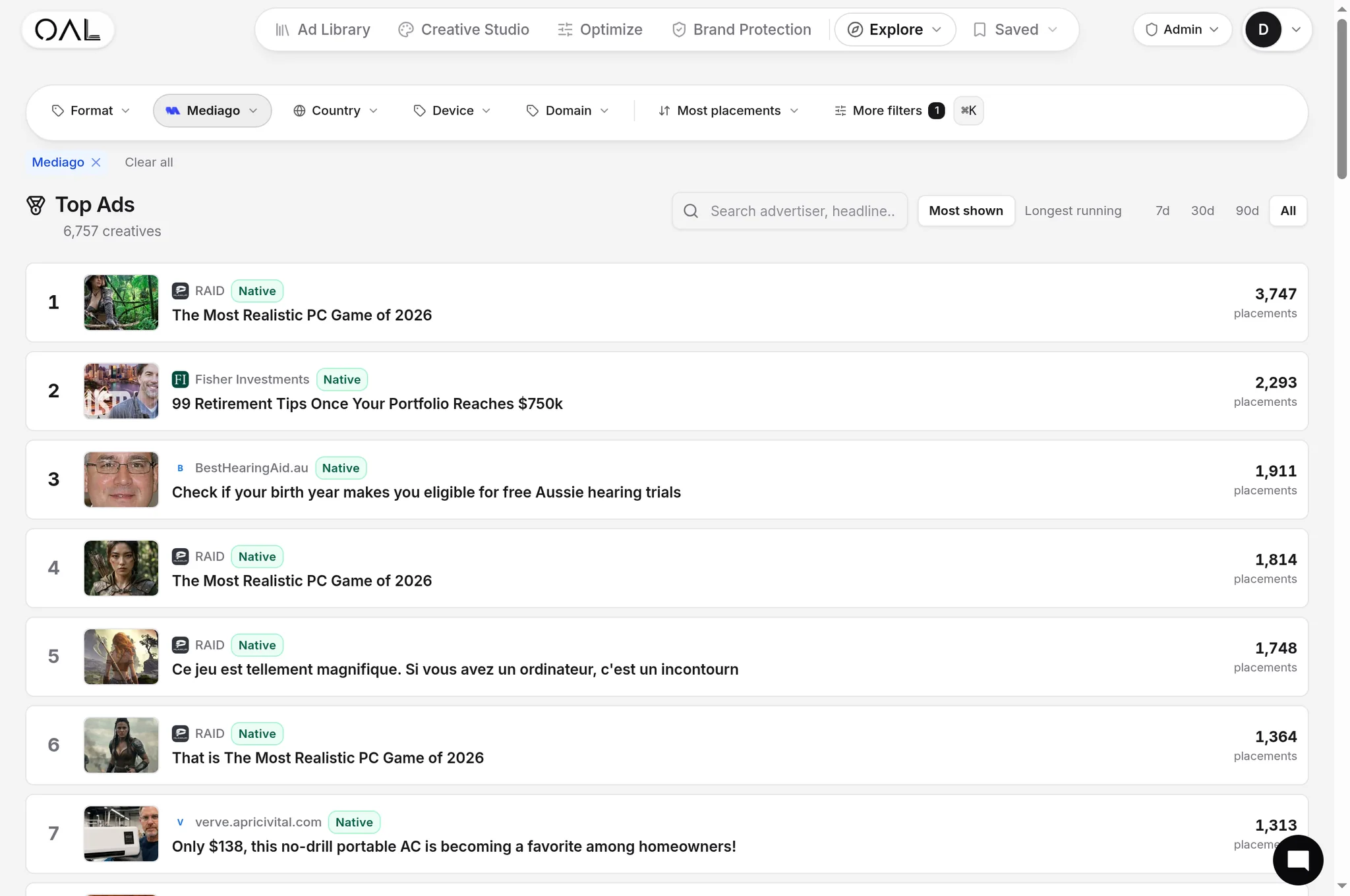Click the OAL logo
The image size is (1350, 896).
pyautogui.click(x=68, y=30)
